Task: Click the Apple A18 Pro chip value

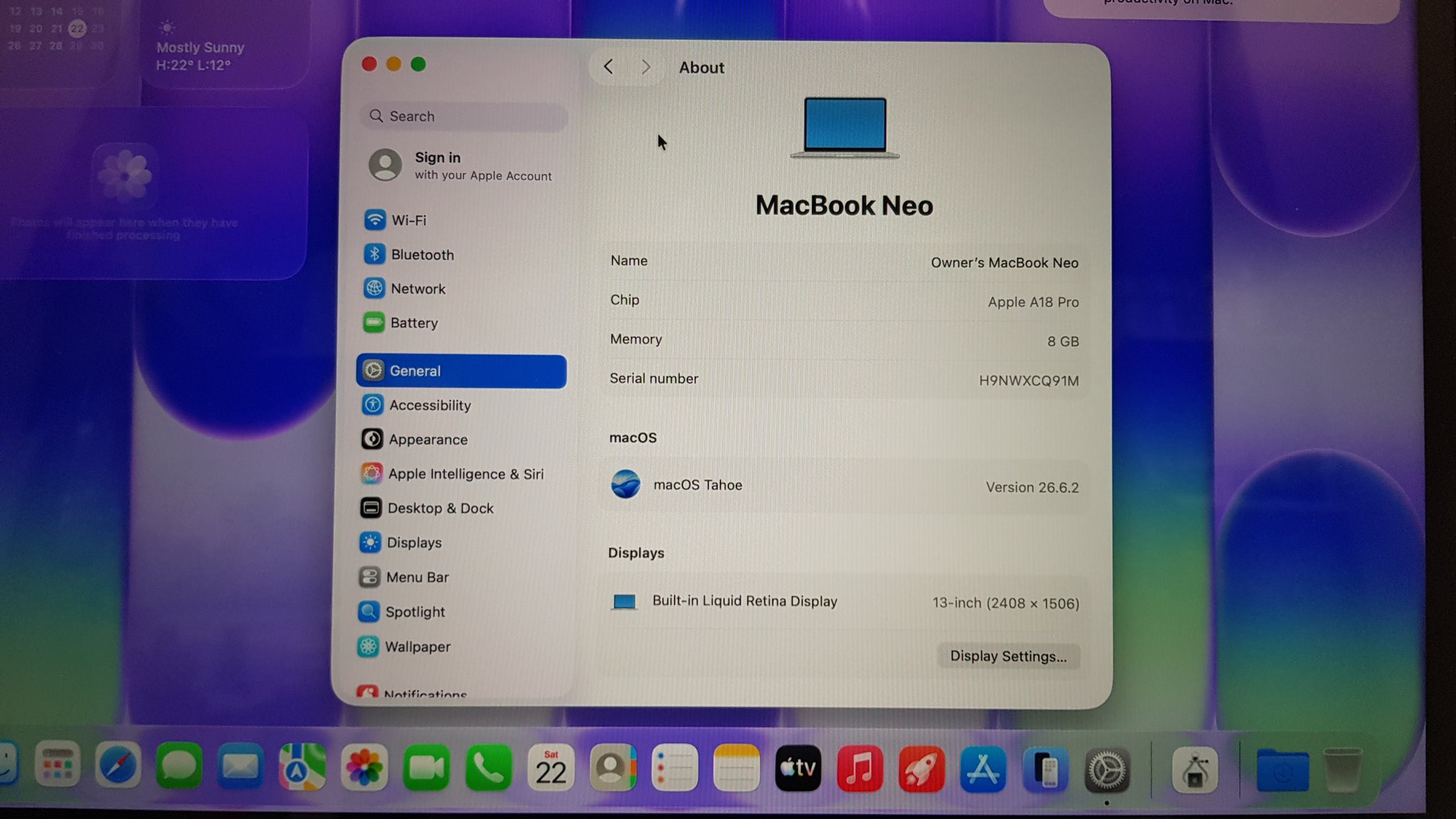Action: [x=1033, y=302]
